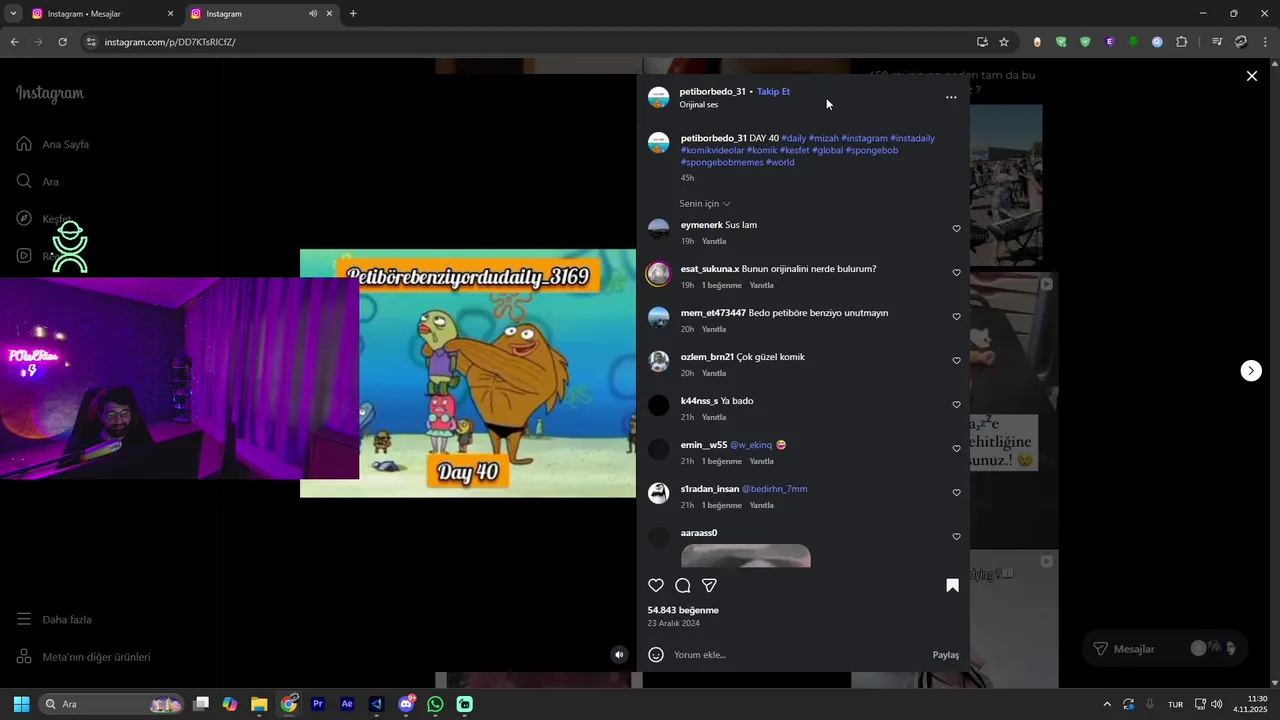Image resolution: width=1280 pixels, height=720 pixels.
Task: Open the emoji picker in comment box
Action: point(656,655)
